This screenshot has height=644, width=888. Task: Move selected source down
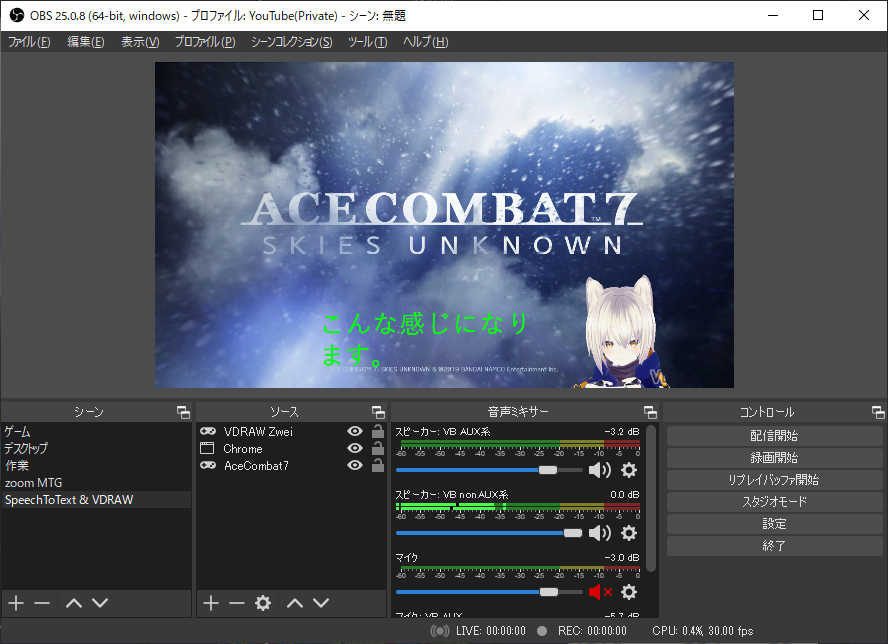[x=321, y=603]
